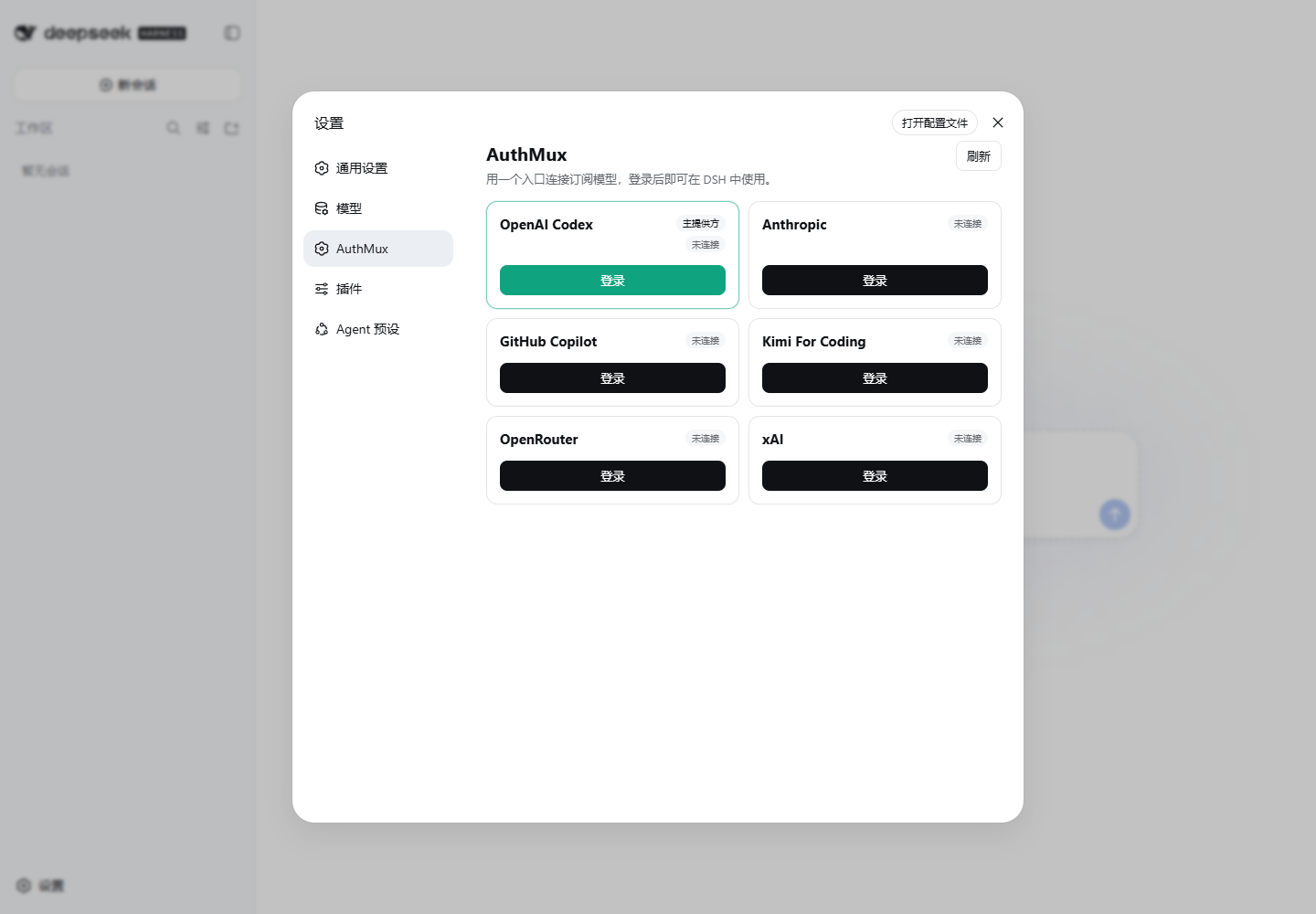Click 未连接 status on GitHub Copilot card
1316x914 pixels.
click(x=706, y=341)
